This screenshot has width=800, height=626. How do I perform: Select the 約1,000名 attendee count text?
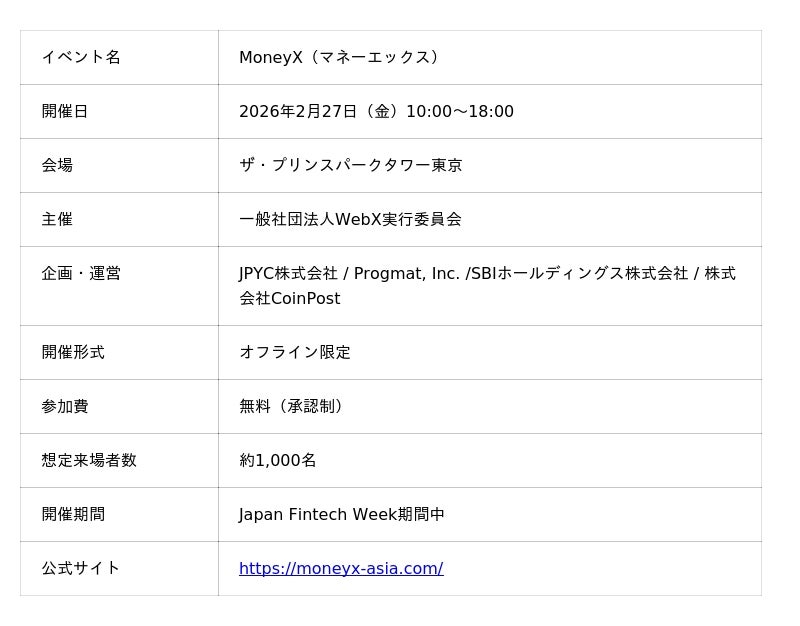click(x=278, y=460)
